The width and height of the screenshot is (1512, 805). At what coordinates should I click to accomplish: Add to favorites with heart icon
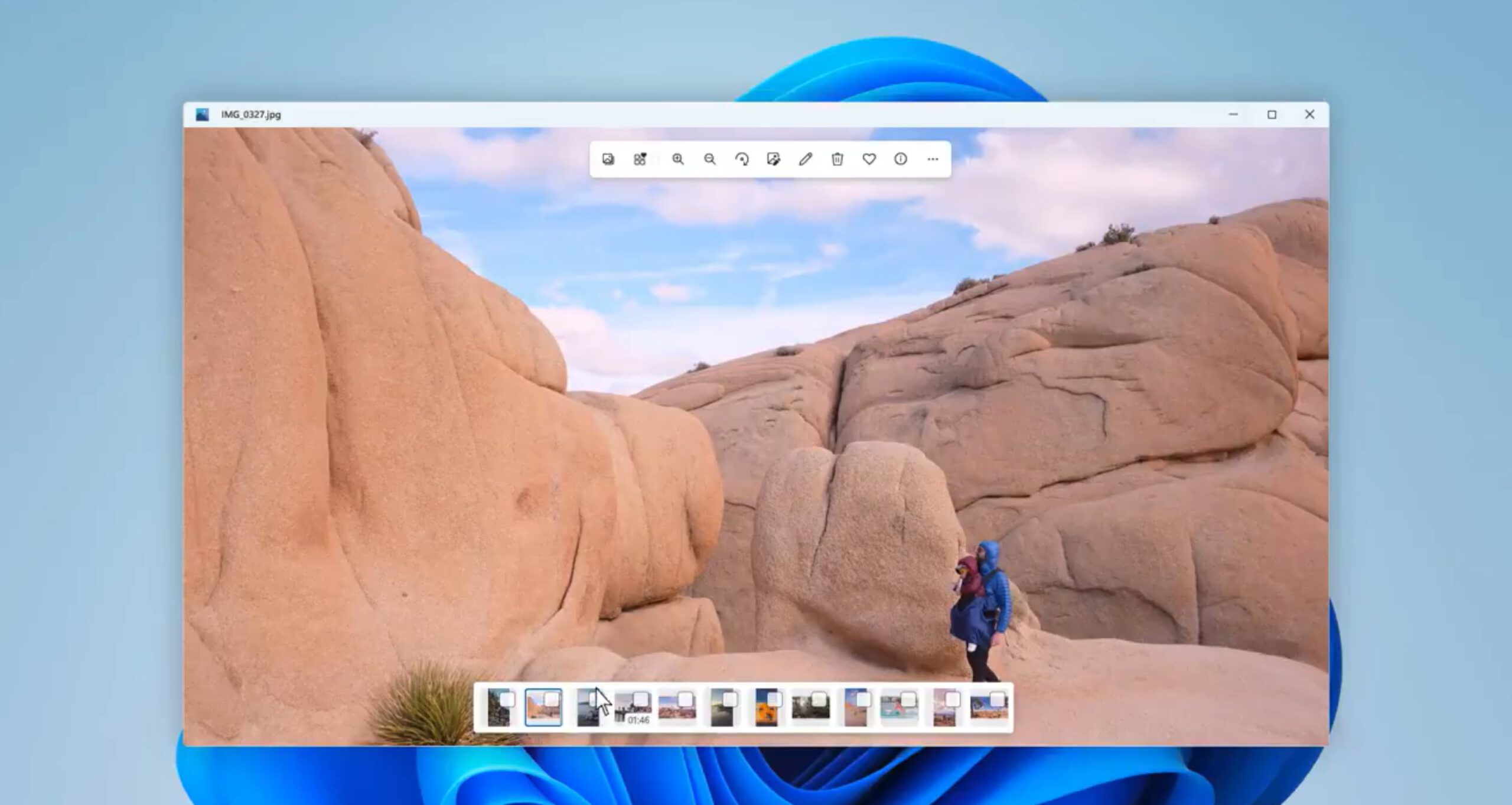pyautogui.click(x=869, y=159)
